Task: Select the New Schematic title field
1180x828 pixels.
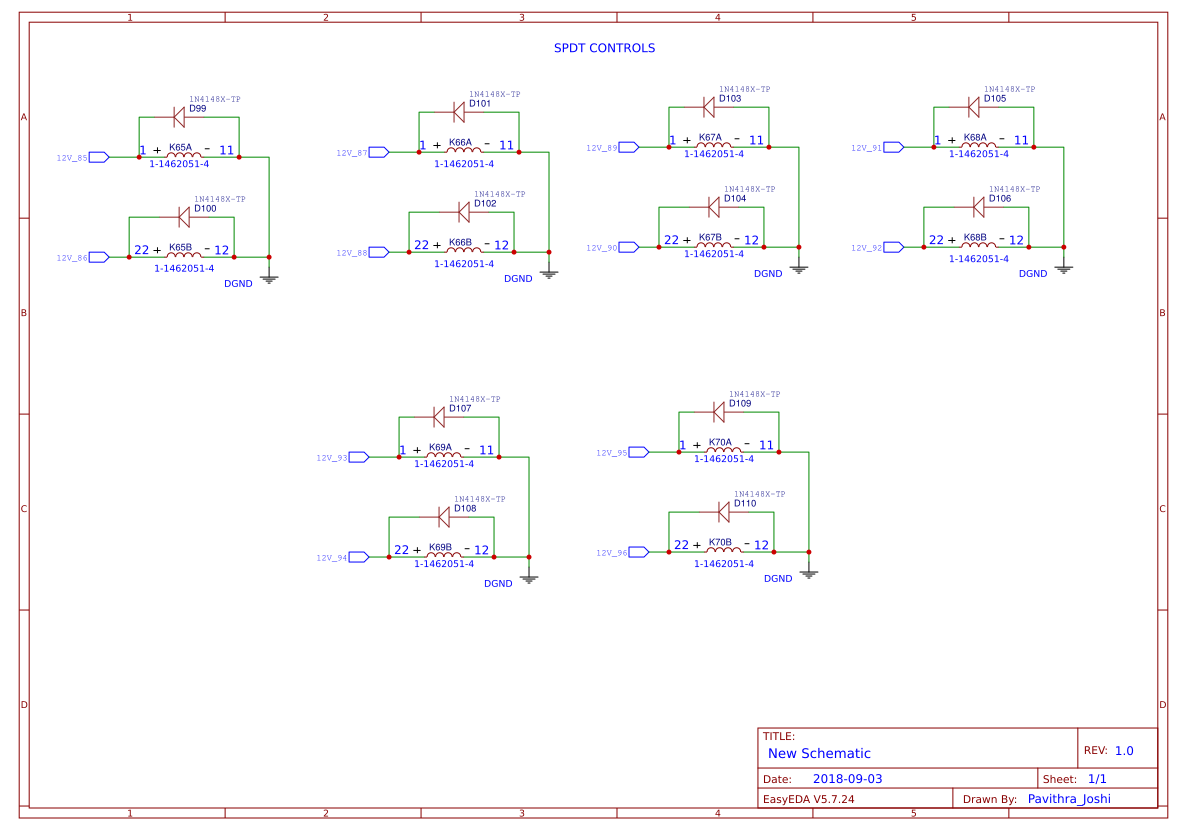Action: click(x=820, y=753)
